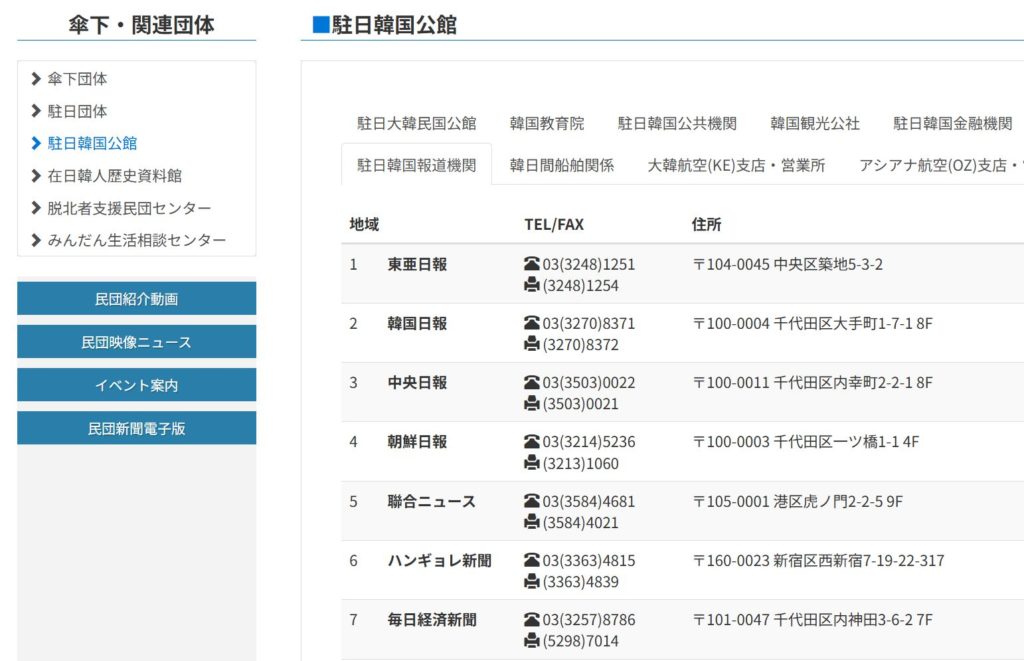The height and width of the screenshot is (661, 1024).
Task: Switch to the 駐日大韓民国公館 tab
Action: click(x=417, y=124)
